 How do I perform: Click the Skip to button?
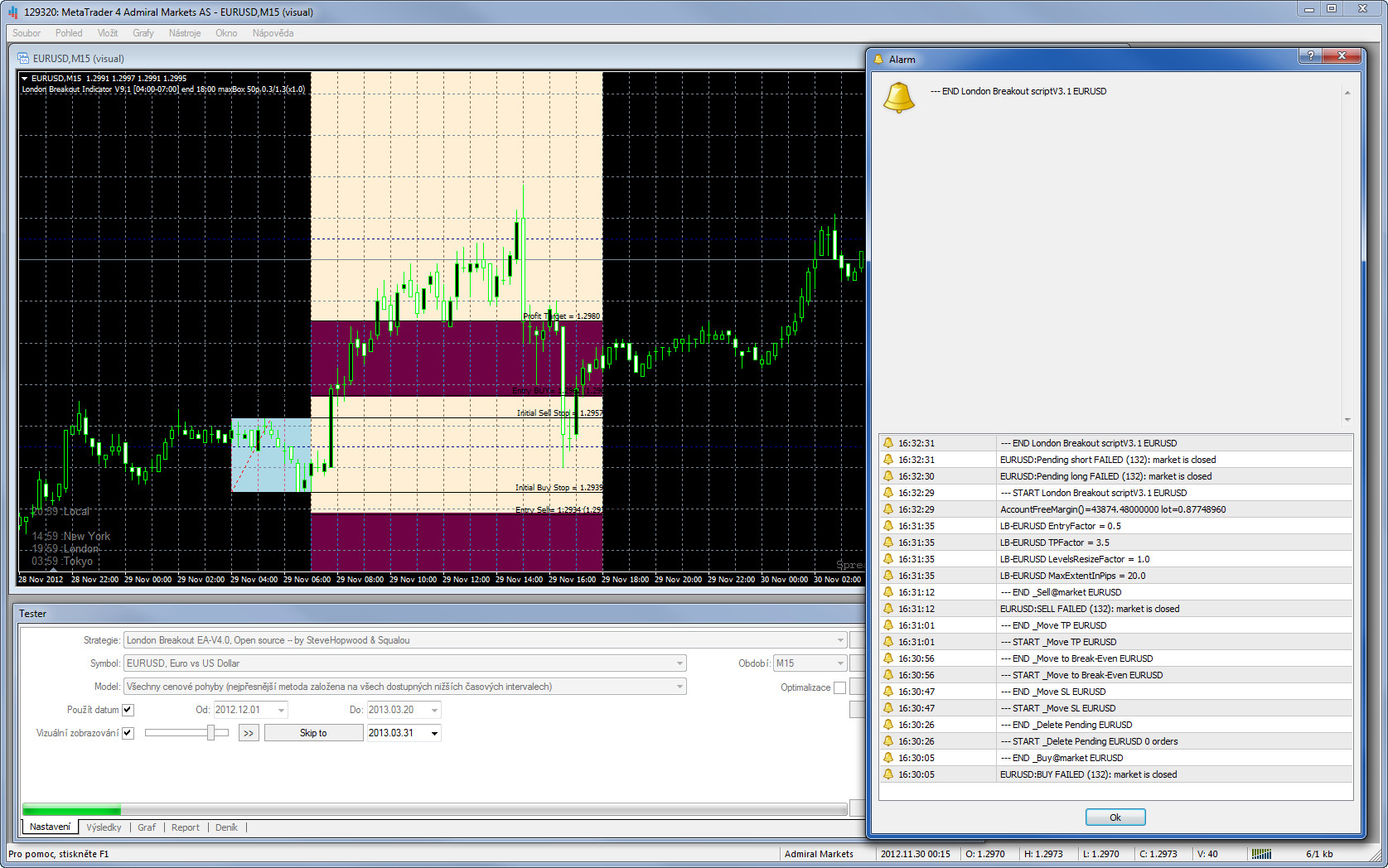[x=313, y=733]
